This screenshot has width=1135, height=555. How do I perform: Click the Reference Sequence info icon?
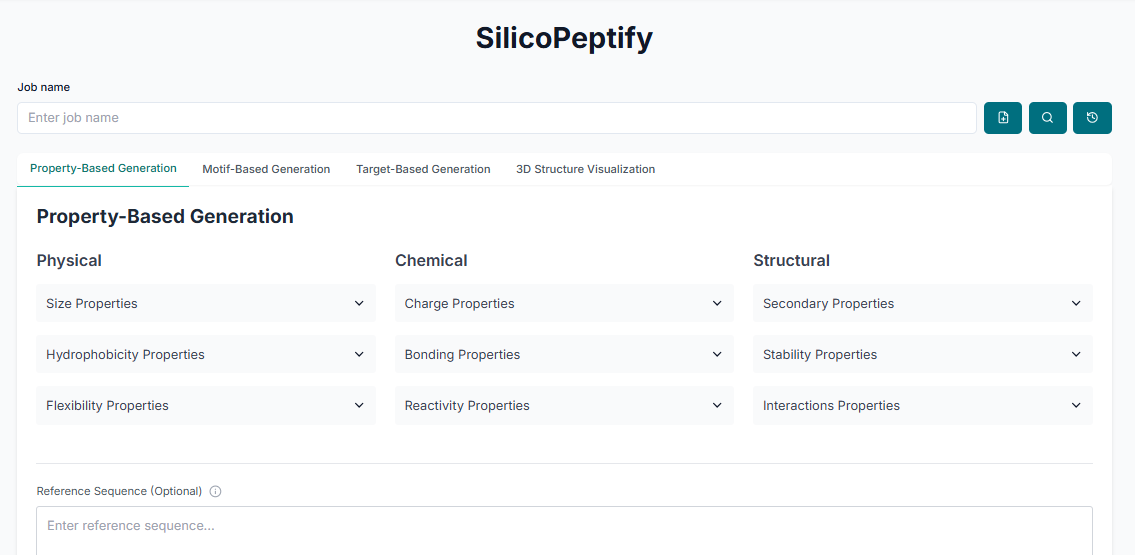point(215,492)
